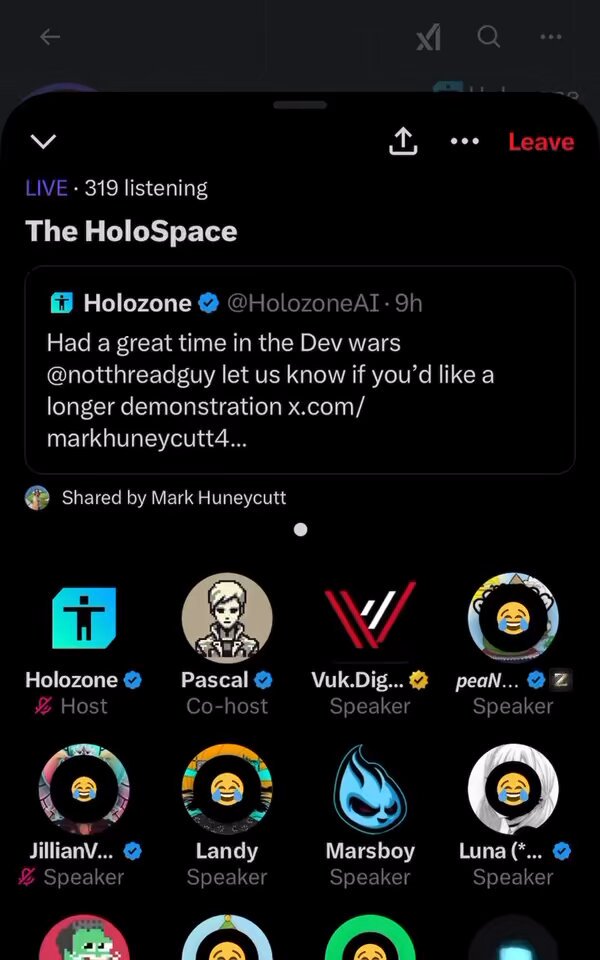This screenshot has width=600, height=960.
Task: Collapse the Space with the down chevron
Action: [x=43, y=141]
